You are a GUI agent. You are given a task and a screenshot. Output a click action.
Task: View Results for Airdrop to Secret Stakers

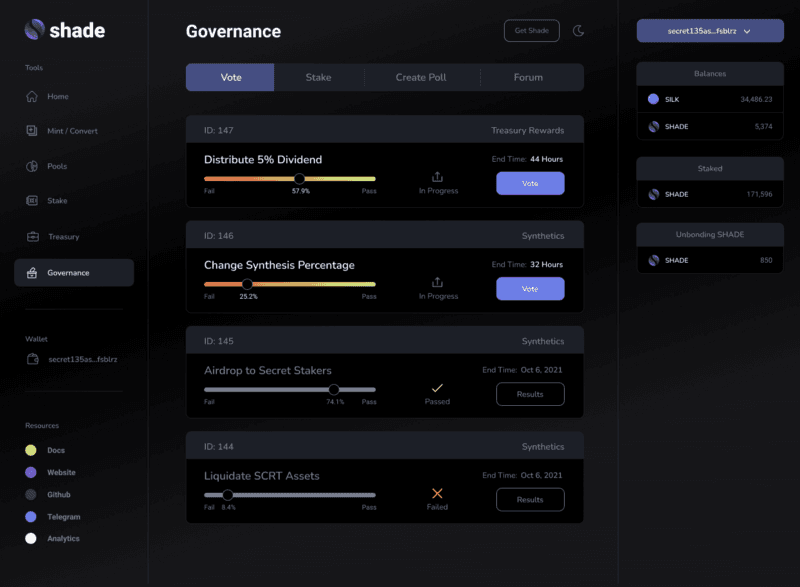tap(530, 394)
